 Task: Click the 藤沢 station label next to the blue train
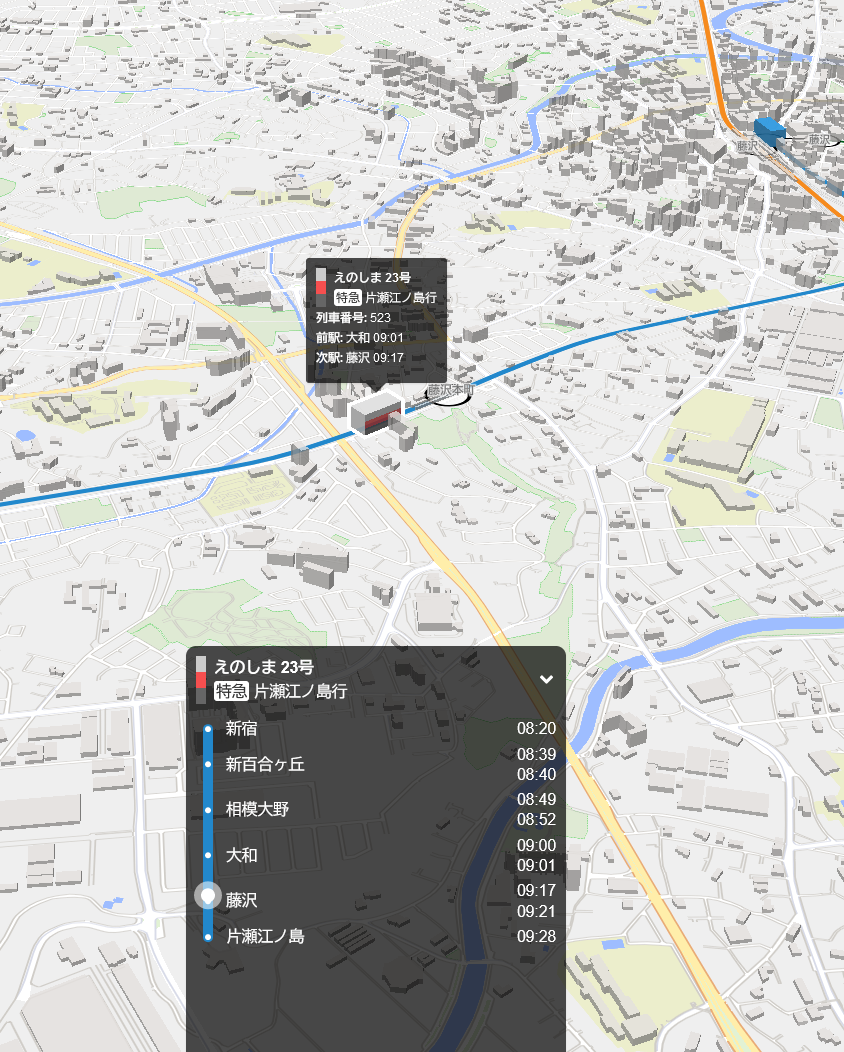(x=746, y=146)
